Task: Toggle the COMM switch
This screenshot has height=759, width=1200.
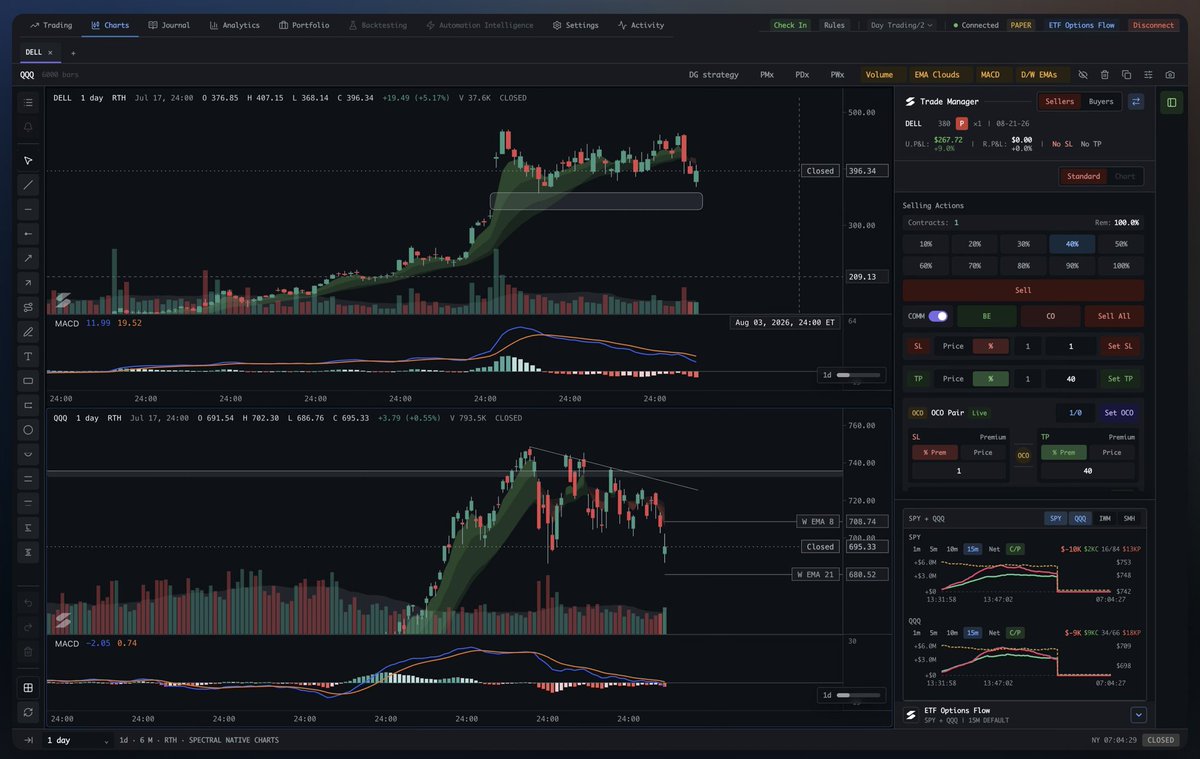Action: click(938, 316)
